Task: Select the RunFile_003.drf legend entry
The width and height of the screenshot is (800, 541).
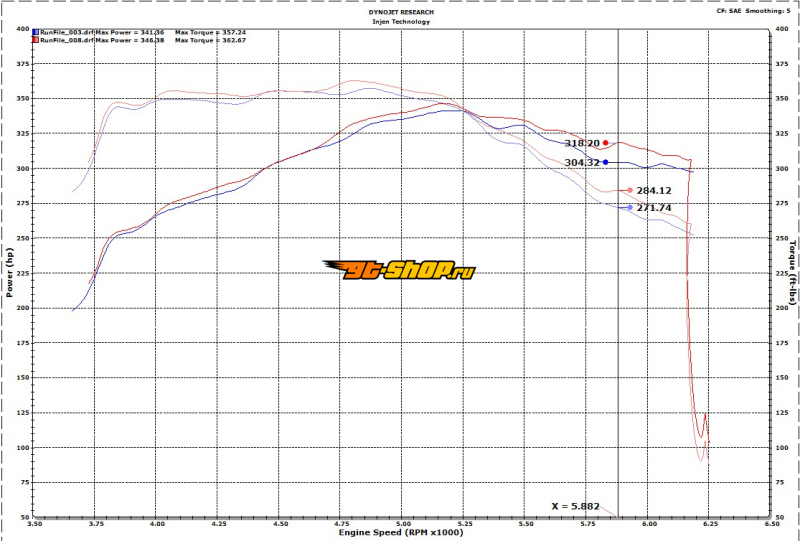Action: point(66,33)
